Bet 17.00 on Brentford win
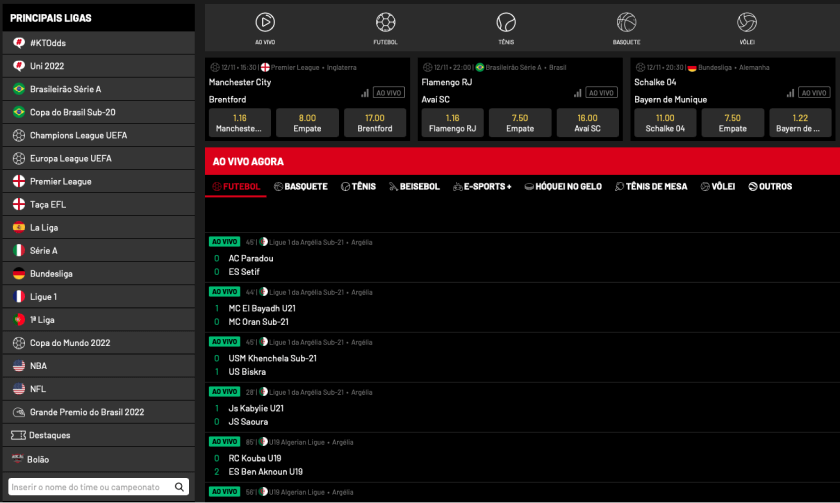The image size is (840, 503). (x=374, y=123)
